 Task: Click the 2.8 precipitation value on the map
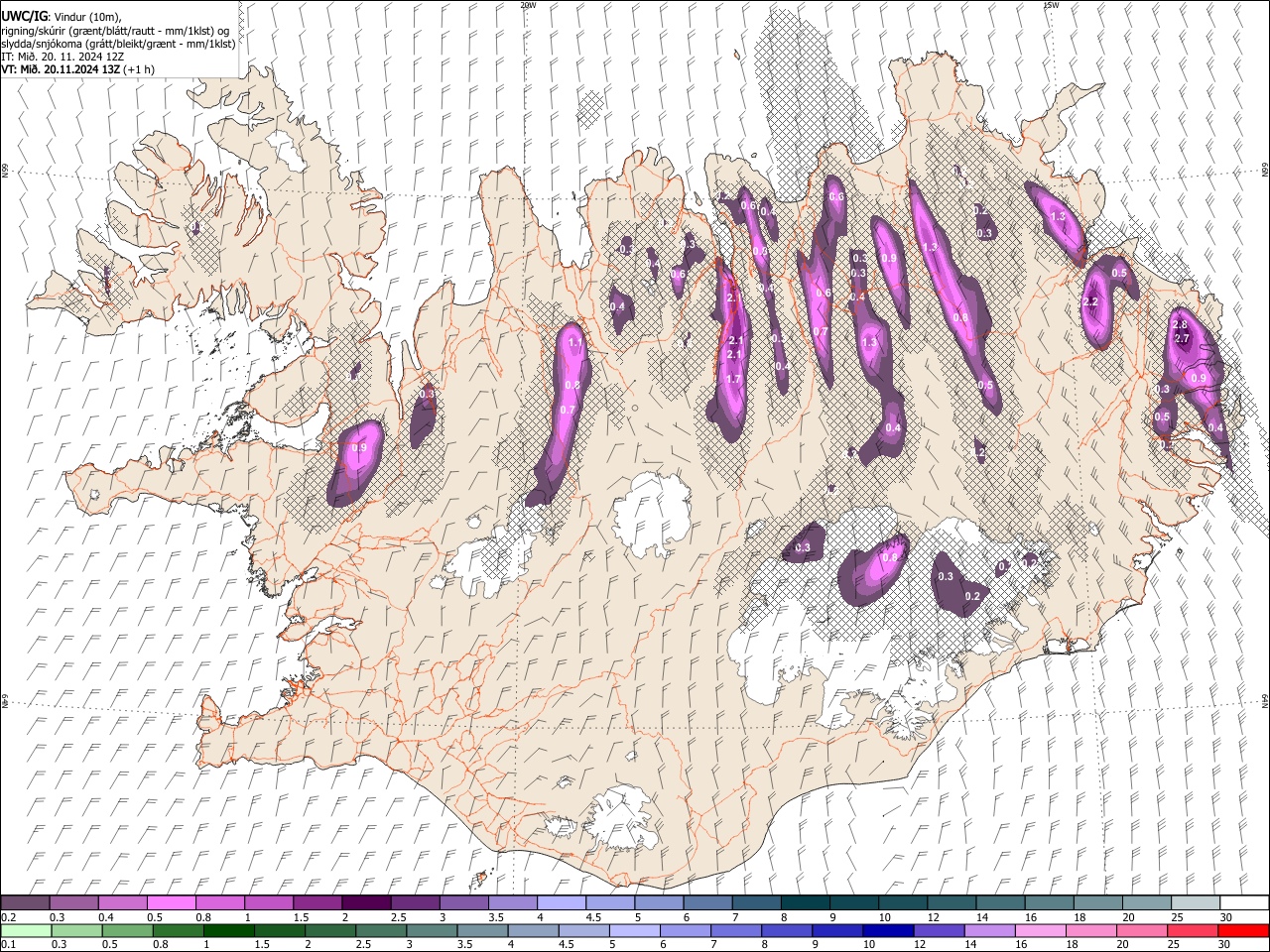point(1180,325)
